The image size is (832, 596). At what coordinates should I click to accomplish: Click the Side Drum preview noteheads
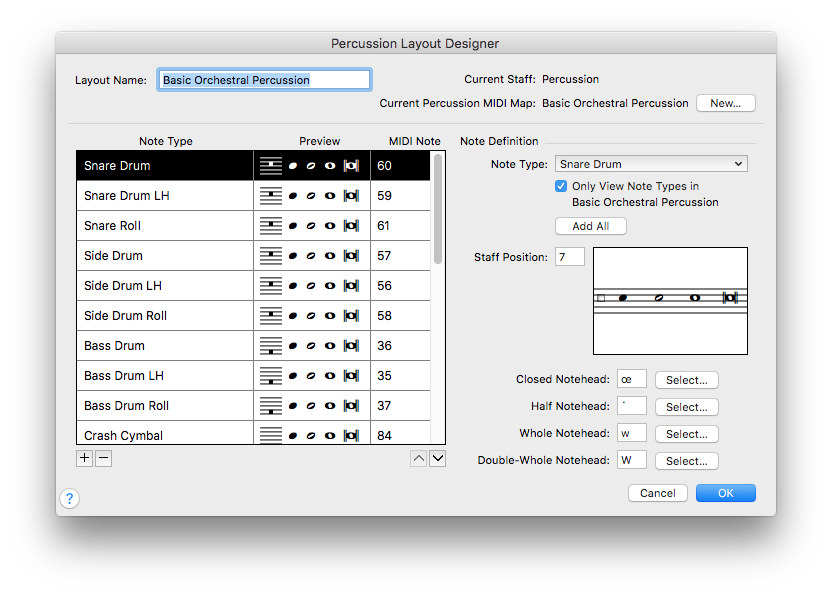pyautogui.click(x=312, y=256)
